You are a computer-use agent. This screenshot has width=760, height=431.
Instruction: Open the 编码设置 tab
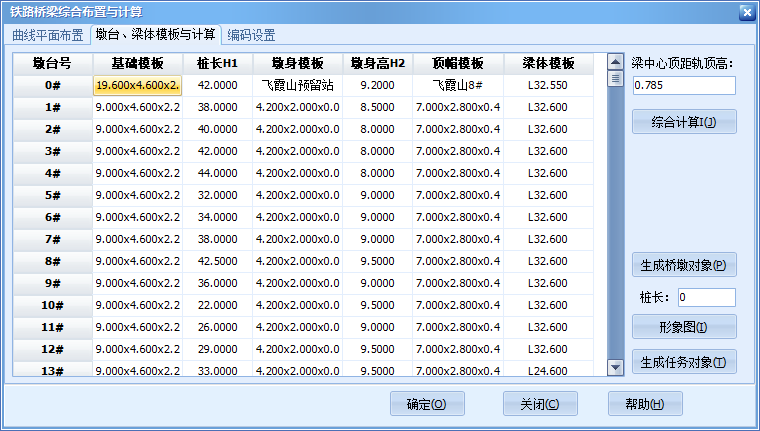[x=251, y=35]
